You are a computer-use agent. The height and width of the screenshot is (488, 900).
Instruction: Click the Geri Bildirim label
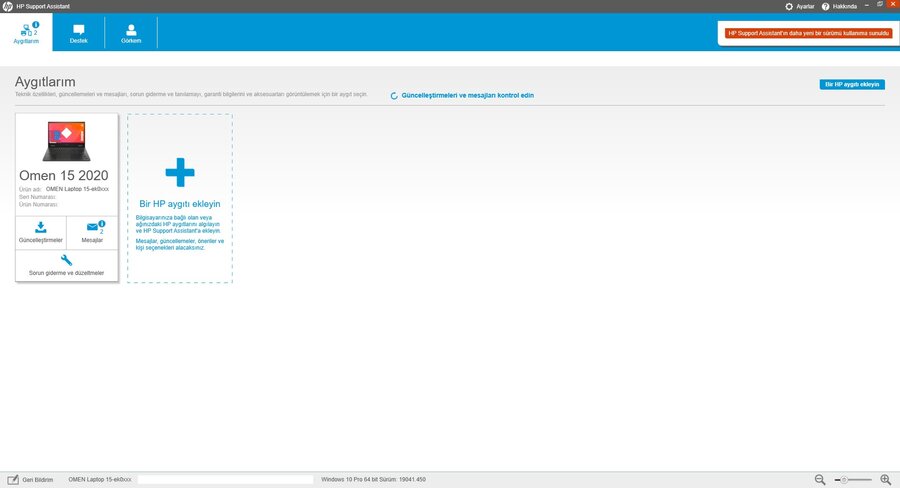[x=38, y=480]
